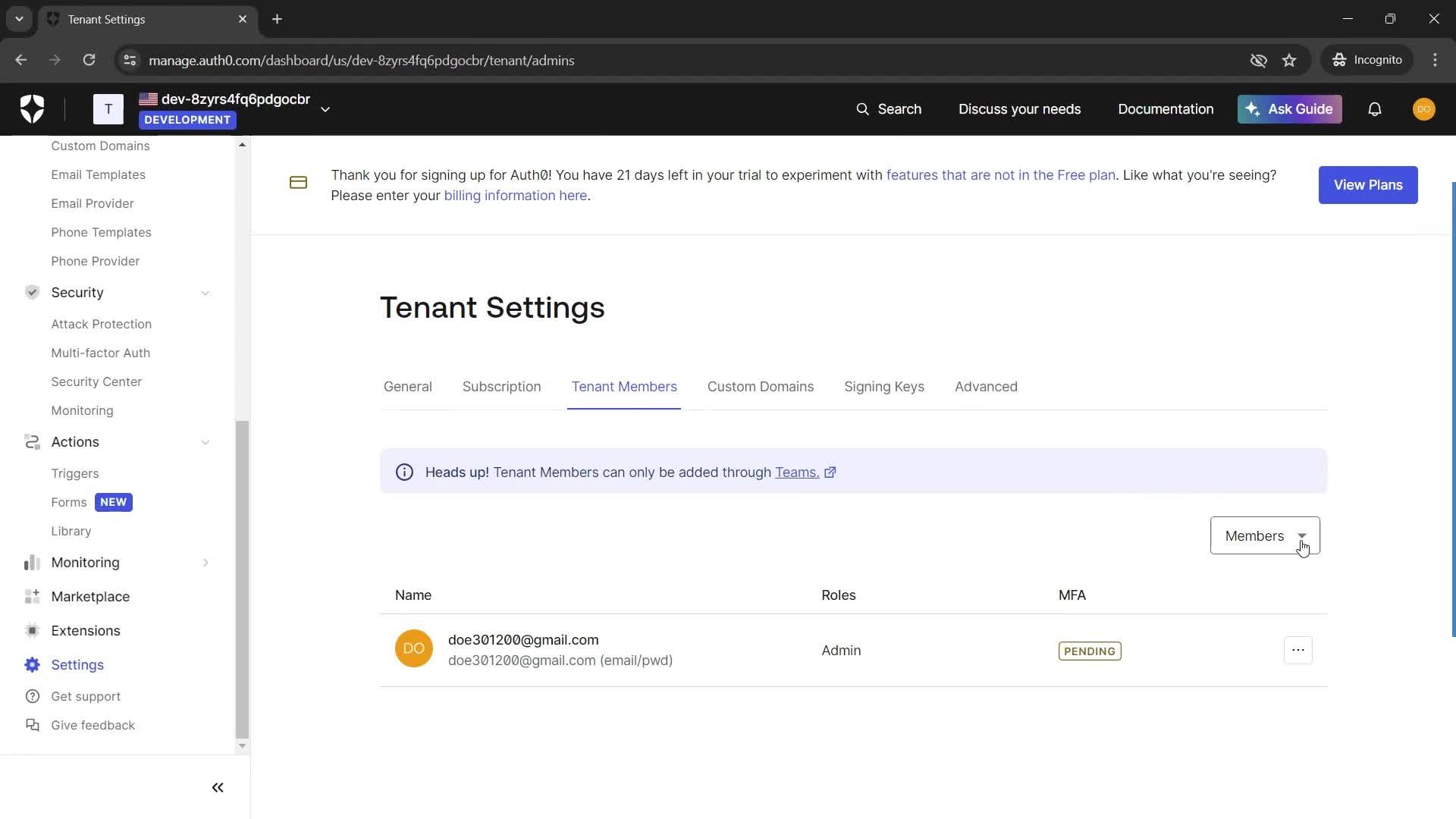The image size is (1456, 819).
Task: Click the browser back arrow
Action: click(x=21, y=60)
